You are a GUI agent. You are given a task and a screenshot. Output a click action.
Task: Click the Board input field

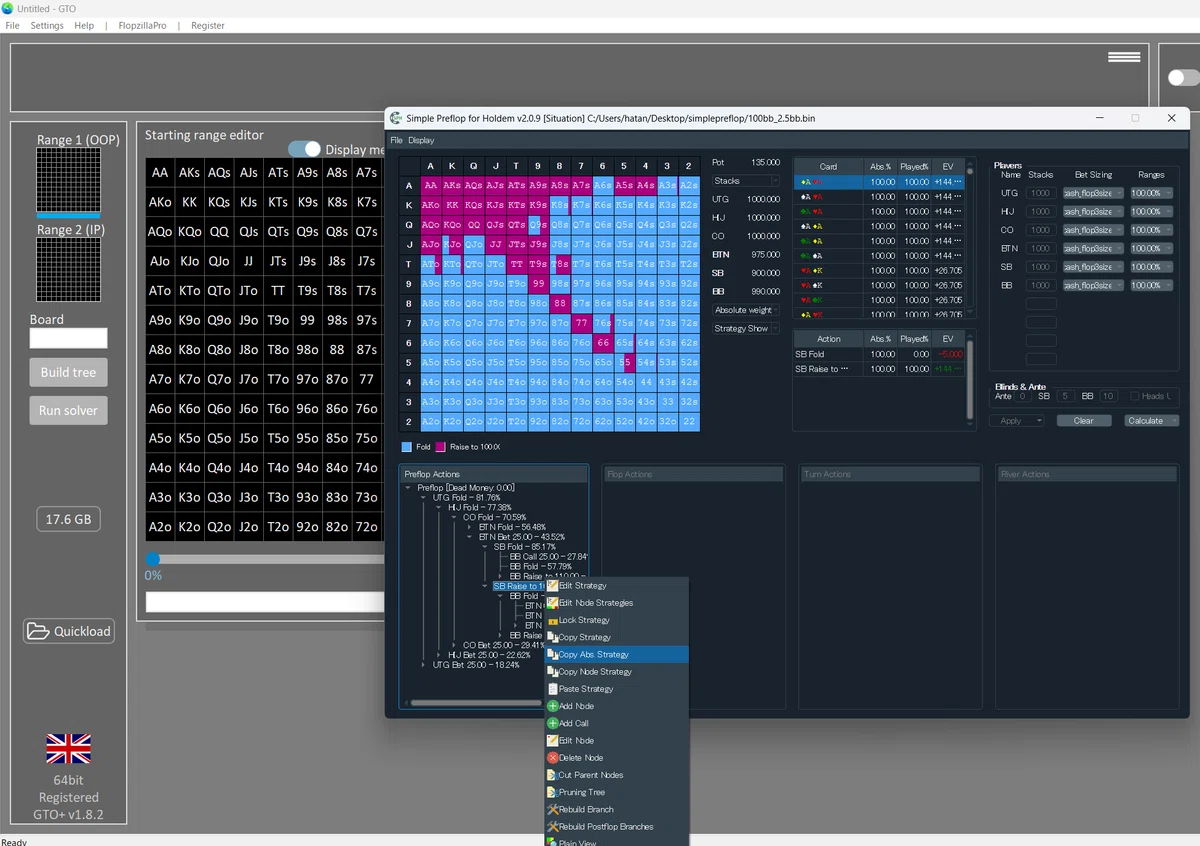(x=68, y=338)
